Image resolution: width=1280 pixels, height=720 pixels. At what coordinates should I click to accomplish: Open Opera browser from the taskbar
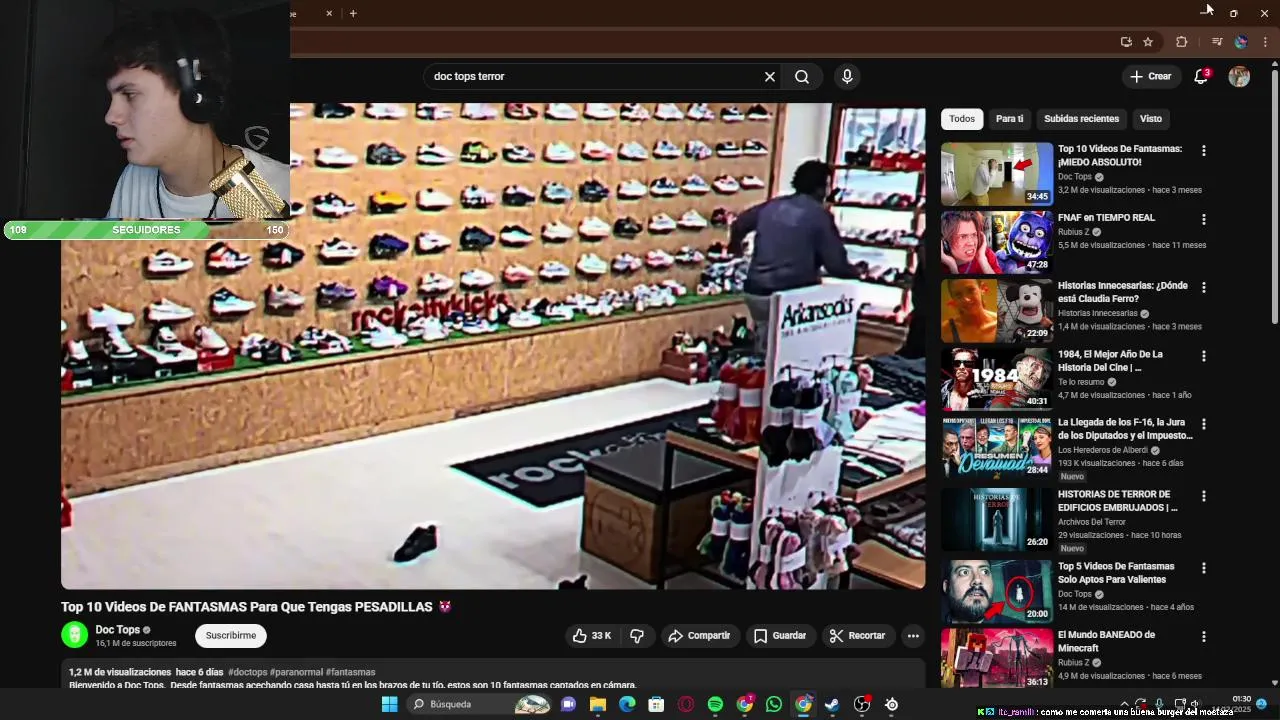[x=686, y=704]
